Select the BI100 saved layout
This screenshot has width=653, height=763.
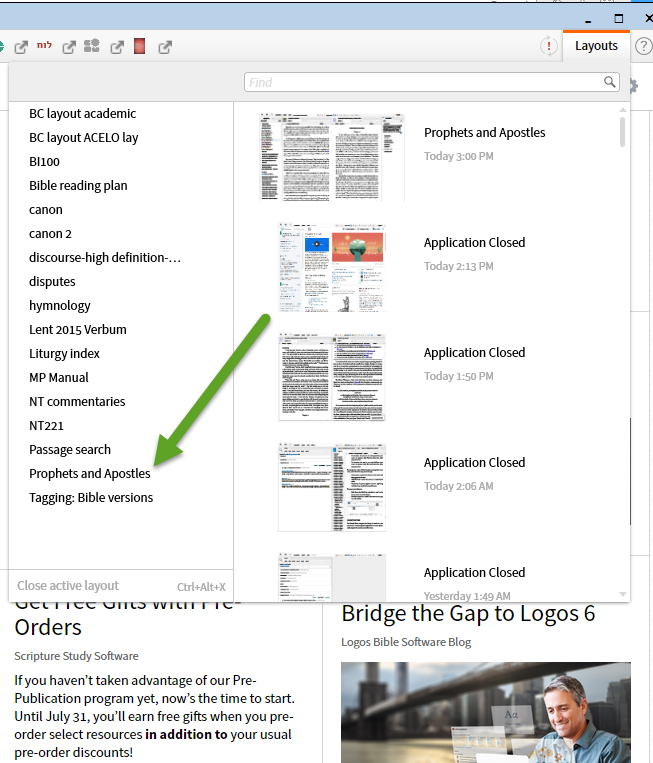click(x=44, y=162)
